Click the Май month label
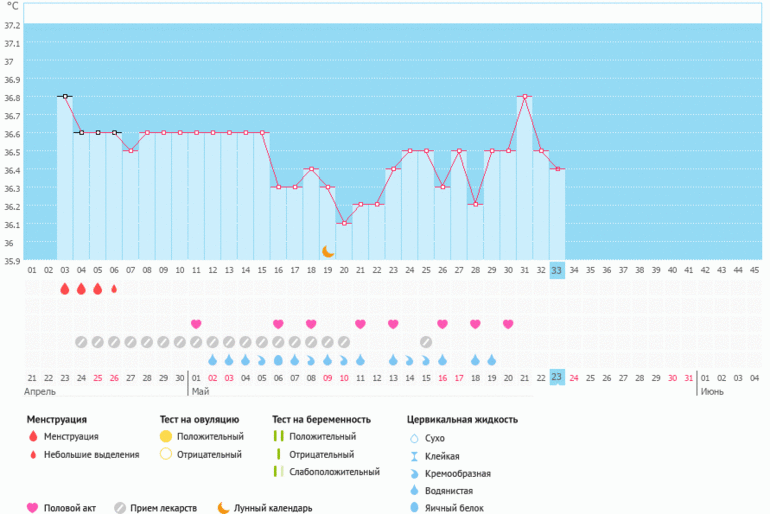770x514 pixels. [x=201, y=391]
